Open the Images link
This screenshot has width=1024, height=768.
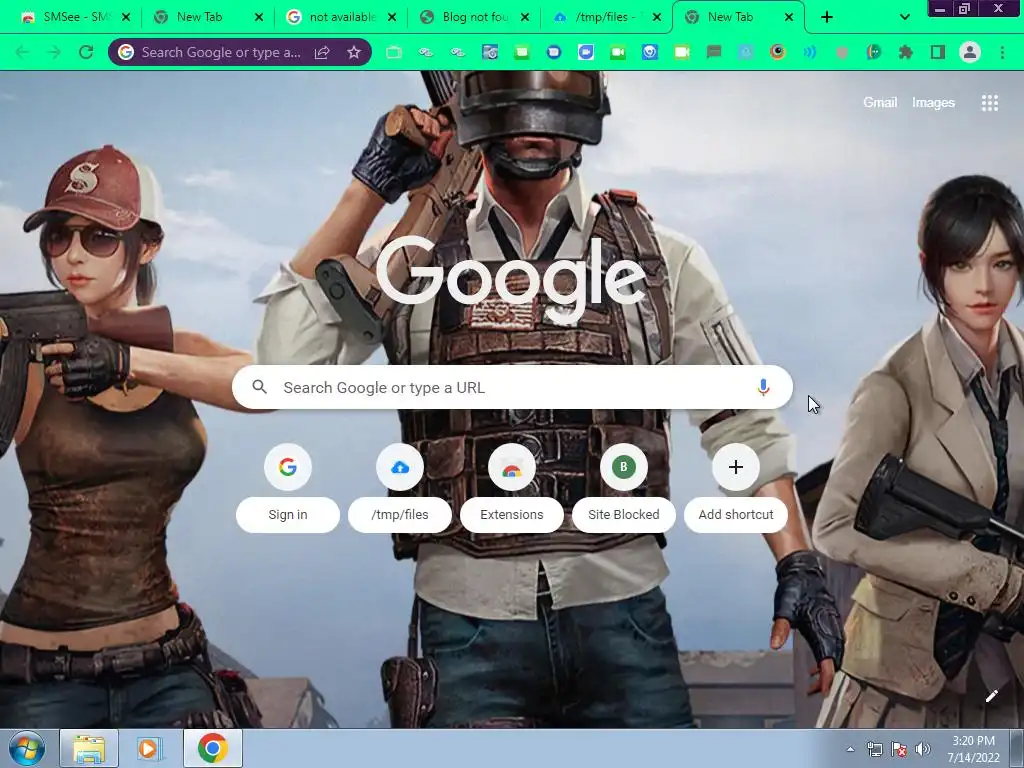click(933, 103)
